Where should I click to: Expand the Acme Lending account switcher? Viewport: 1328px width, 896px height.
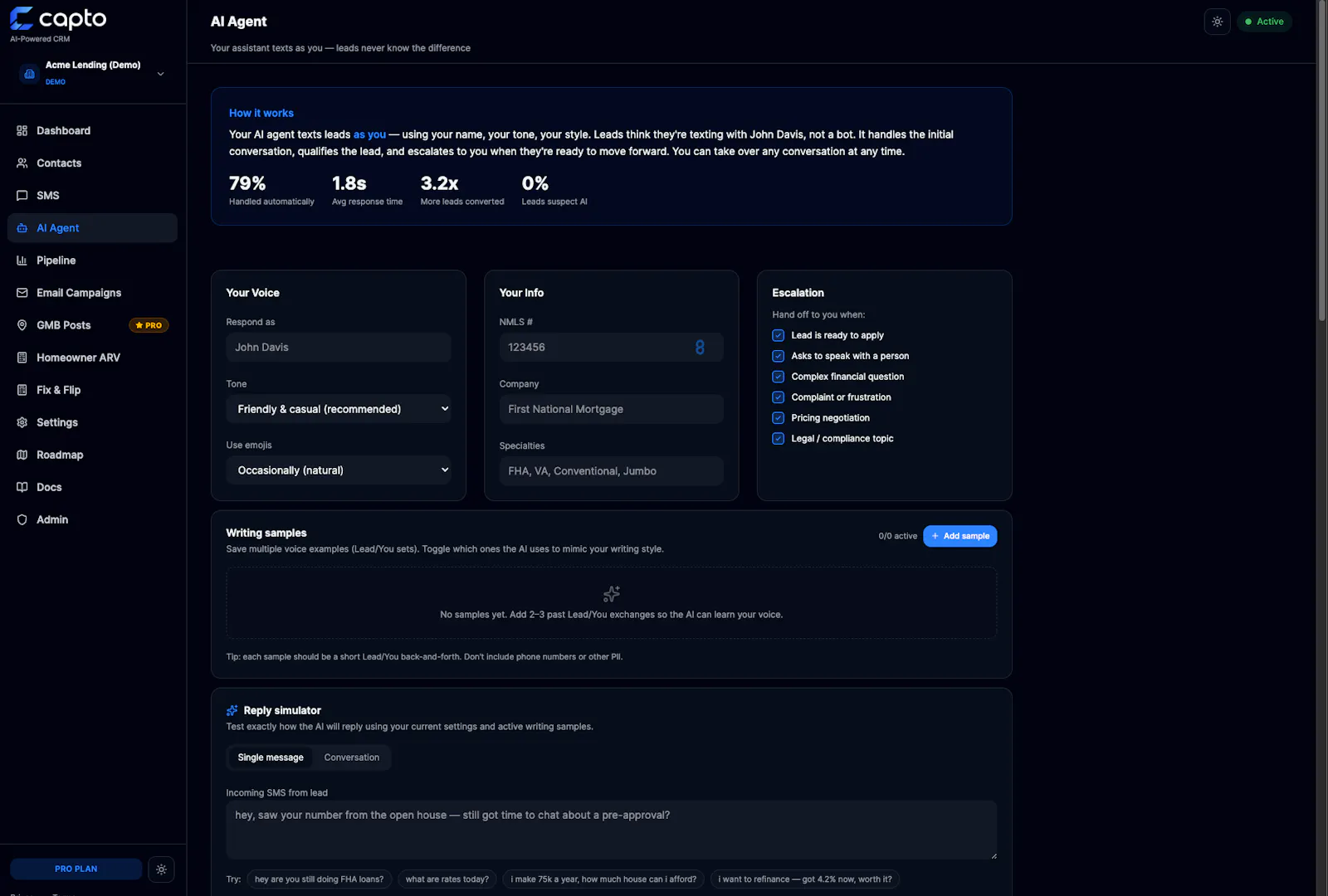[93, 73]
